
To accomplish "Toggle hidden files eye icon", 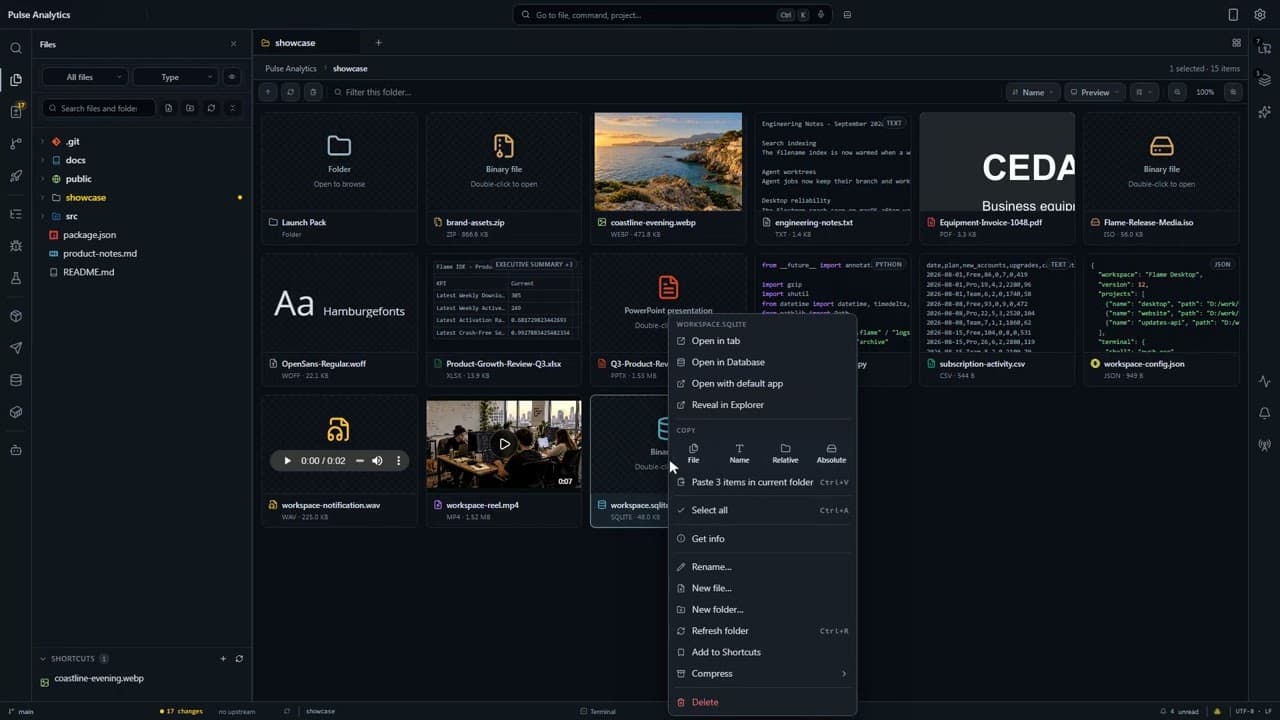I will click(x=232, y=77).
